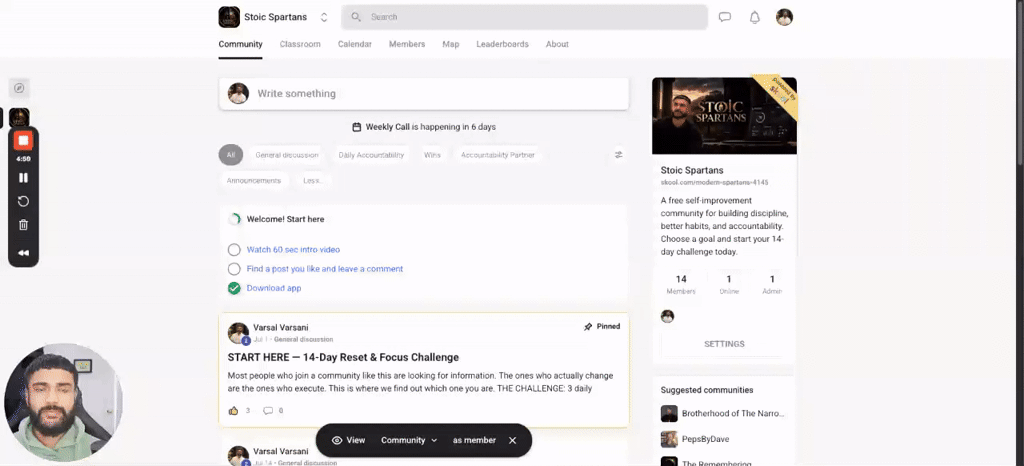Stop the screen recording
This screenshot has width=1024, height=466.
click(24, 140)
